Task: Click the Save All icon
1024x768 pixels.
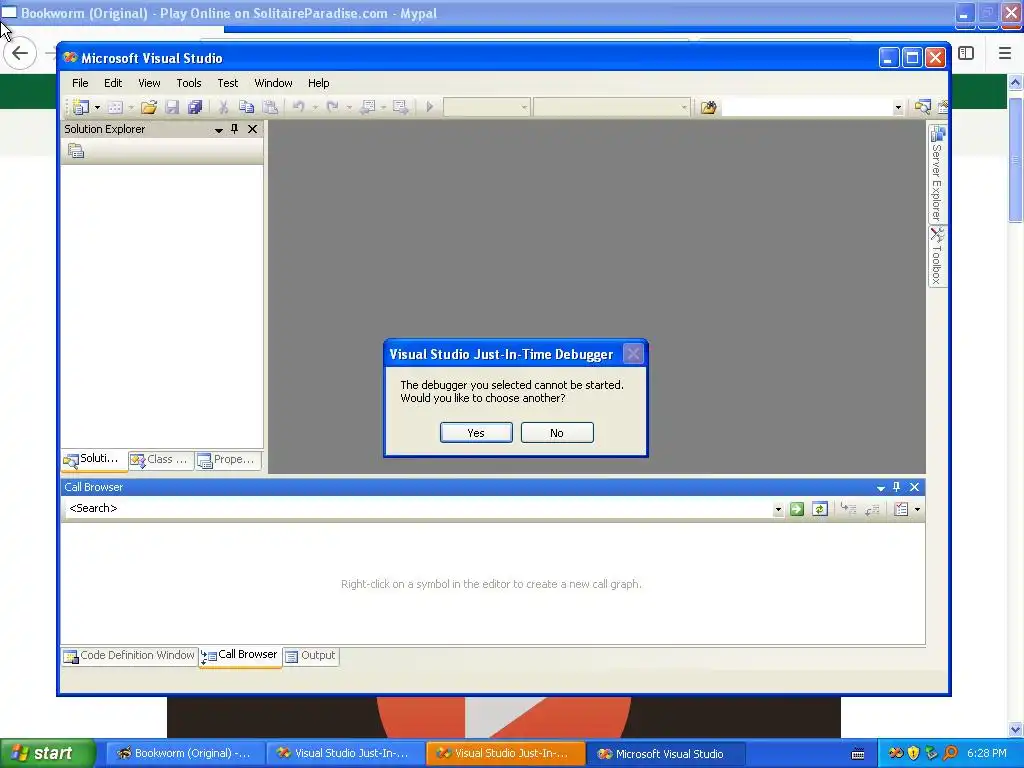Action: pyautogui.click(x=195, y=107)
